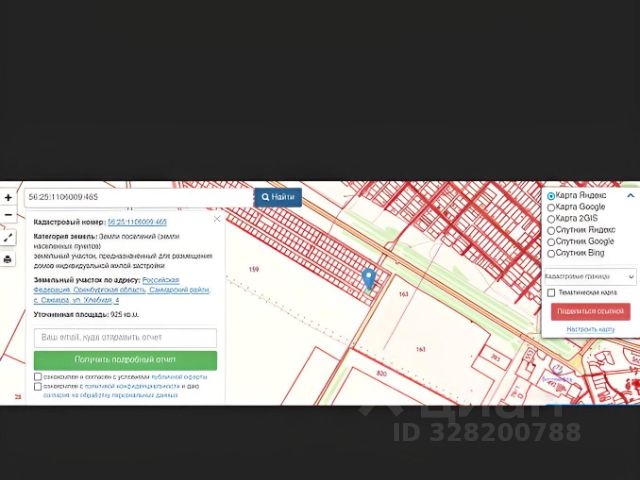Click parcel label 800 on map
The height and width of the screenshot is (480, 640).
click(381, 373)
